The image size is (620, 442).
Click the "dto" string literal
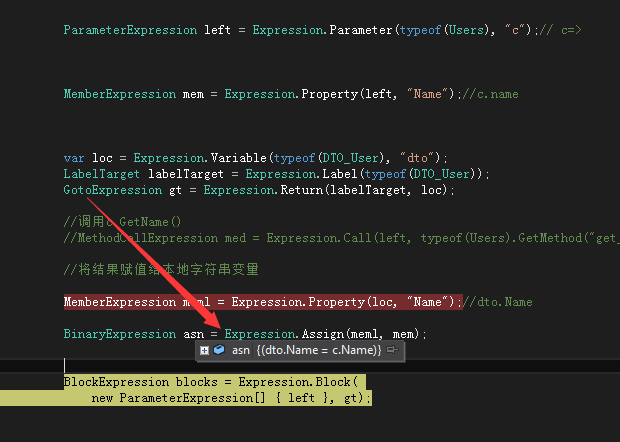tap(417, 158)
